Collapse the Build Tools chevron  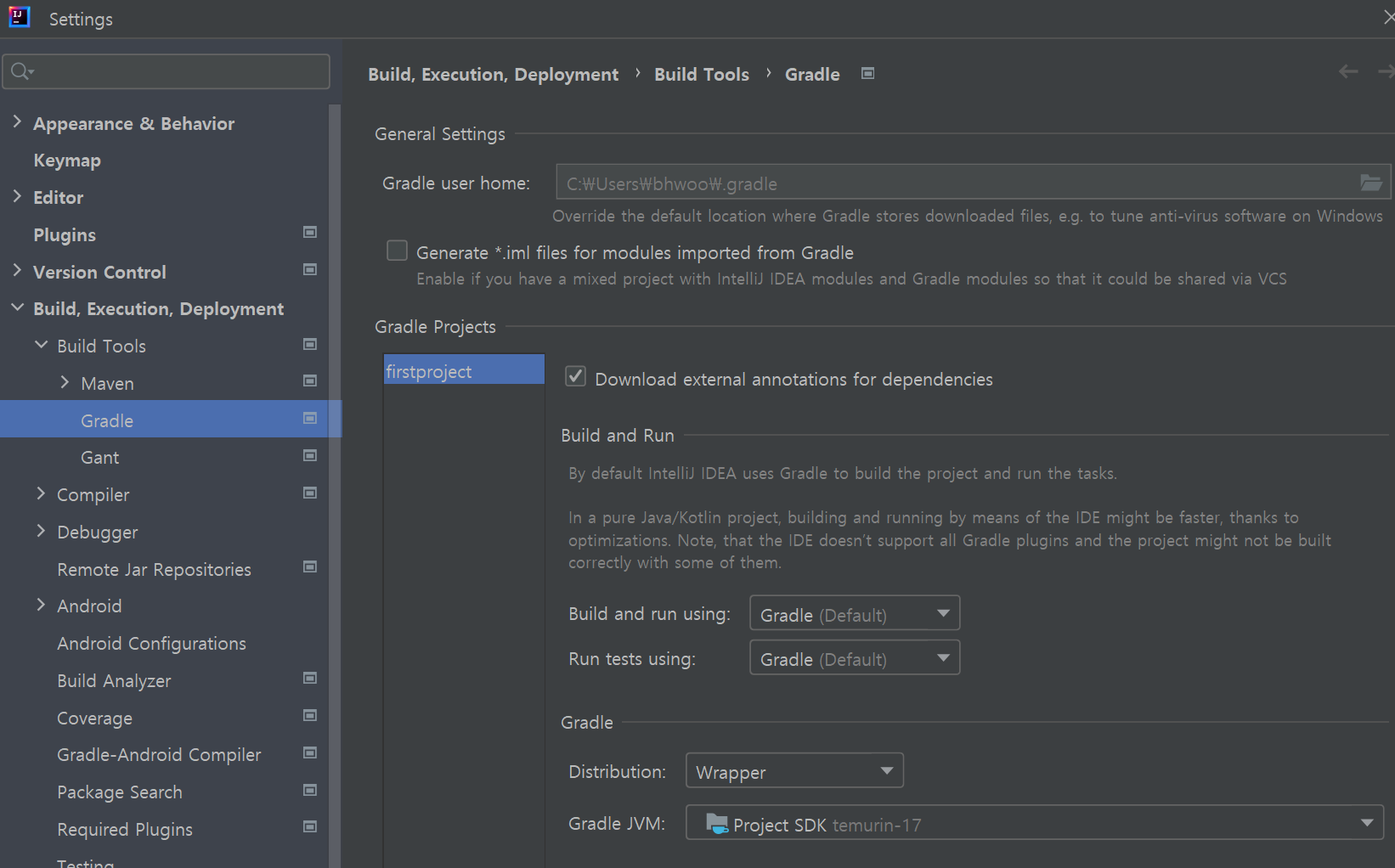click(41, 345)
